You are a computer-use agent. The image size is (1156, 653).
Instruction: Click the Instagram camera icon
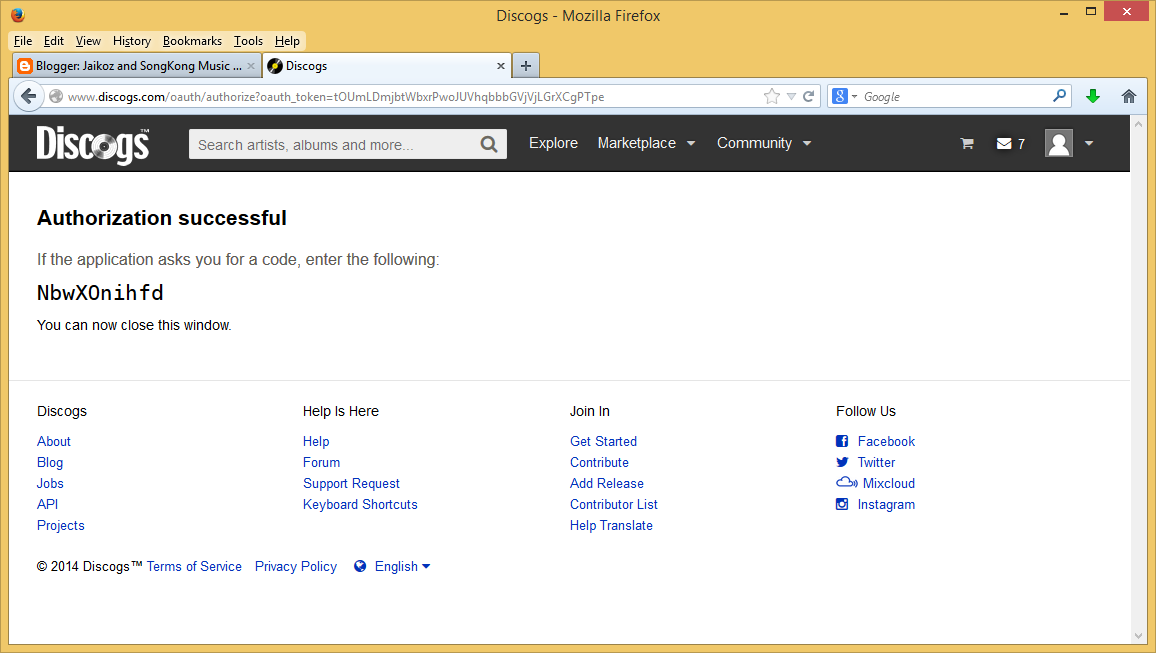[x=841, y=504]
